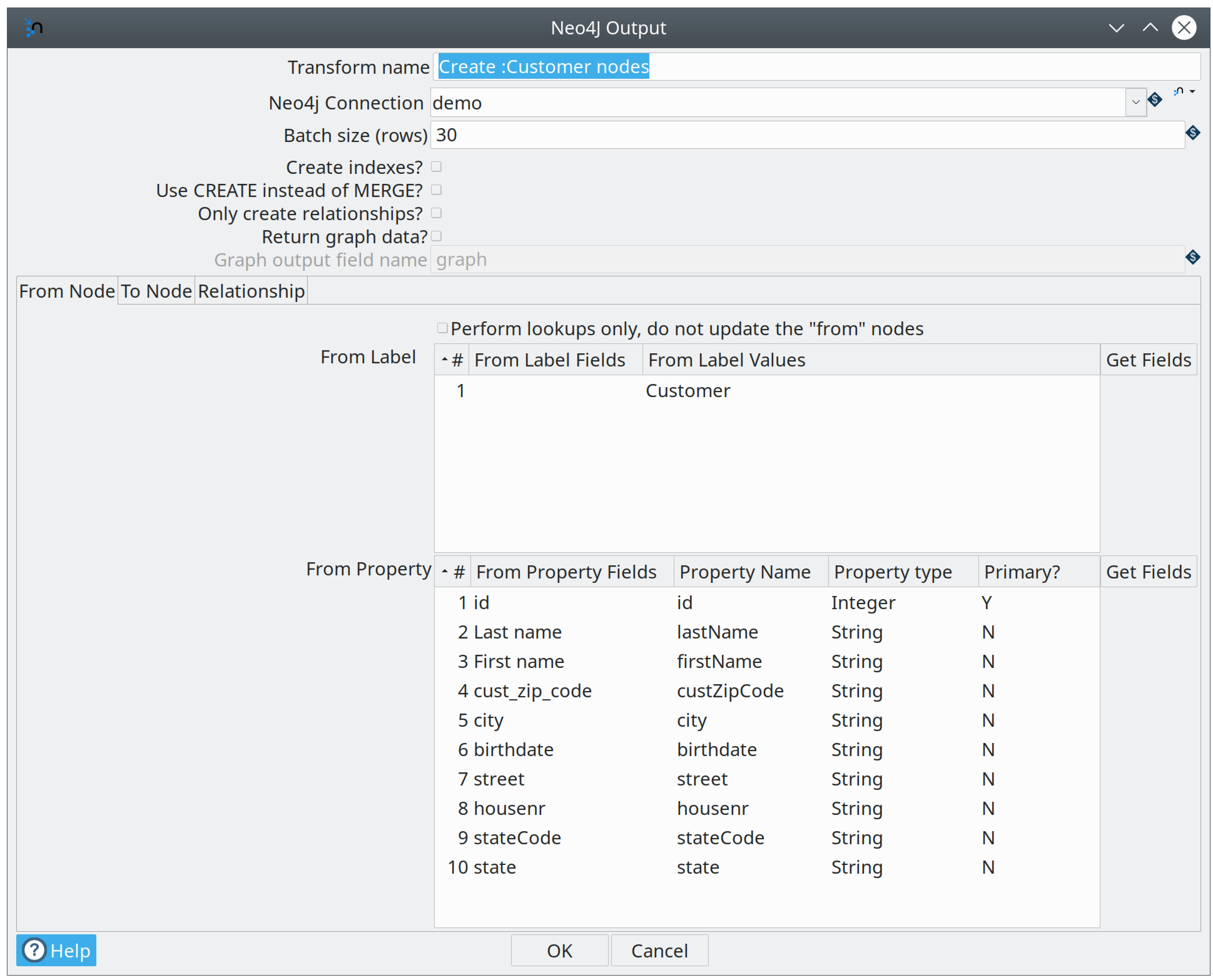Open the Relationship tab
Screen dimensions: 1213x980
(x=251, y=291)
